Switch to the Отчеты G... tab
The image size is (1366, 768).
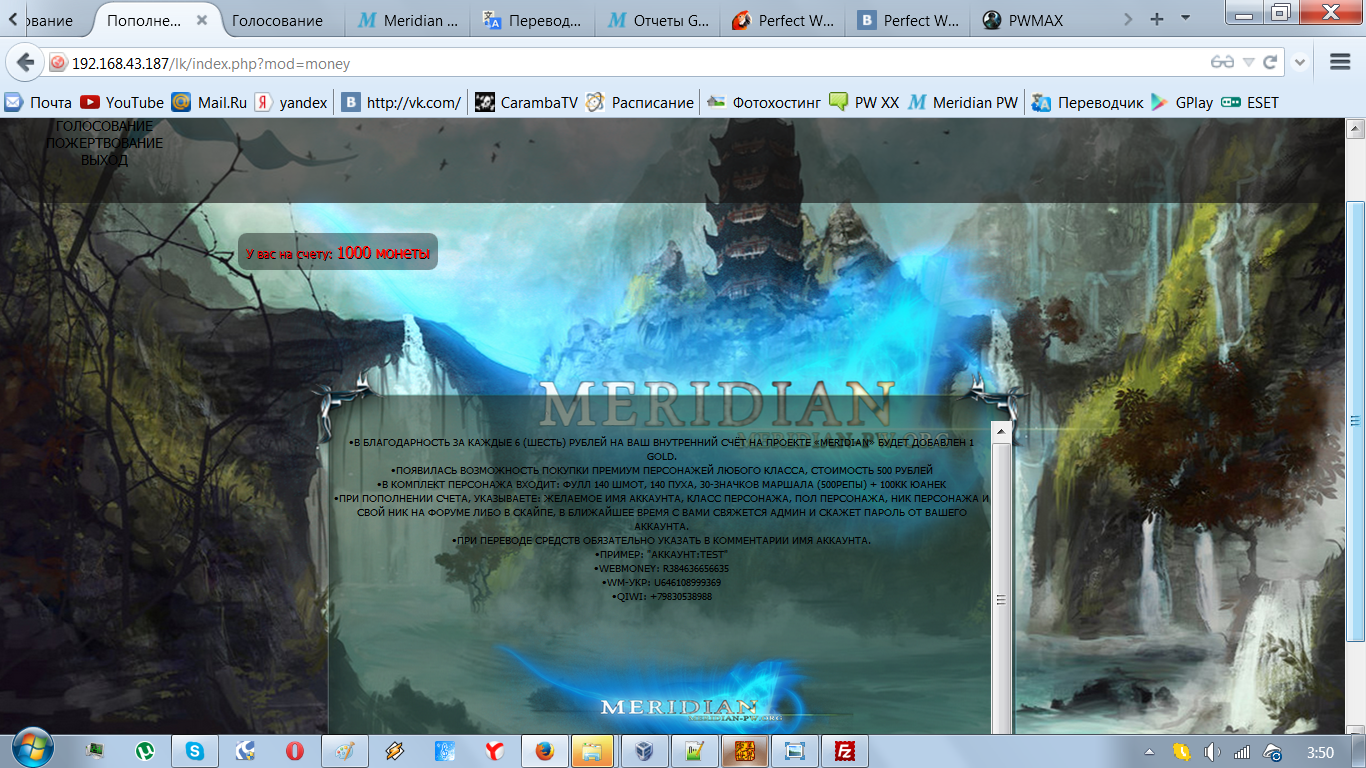point(658,20)
